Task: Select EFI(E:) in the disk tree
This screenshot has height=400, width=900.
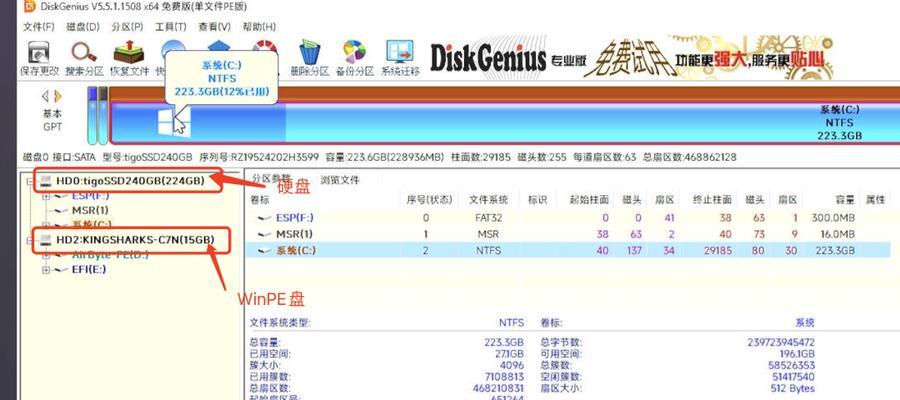Action: 89,269
